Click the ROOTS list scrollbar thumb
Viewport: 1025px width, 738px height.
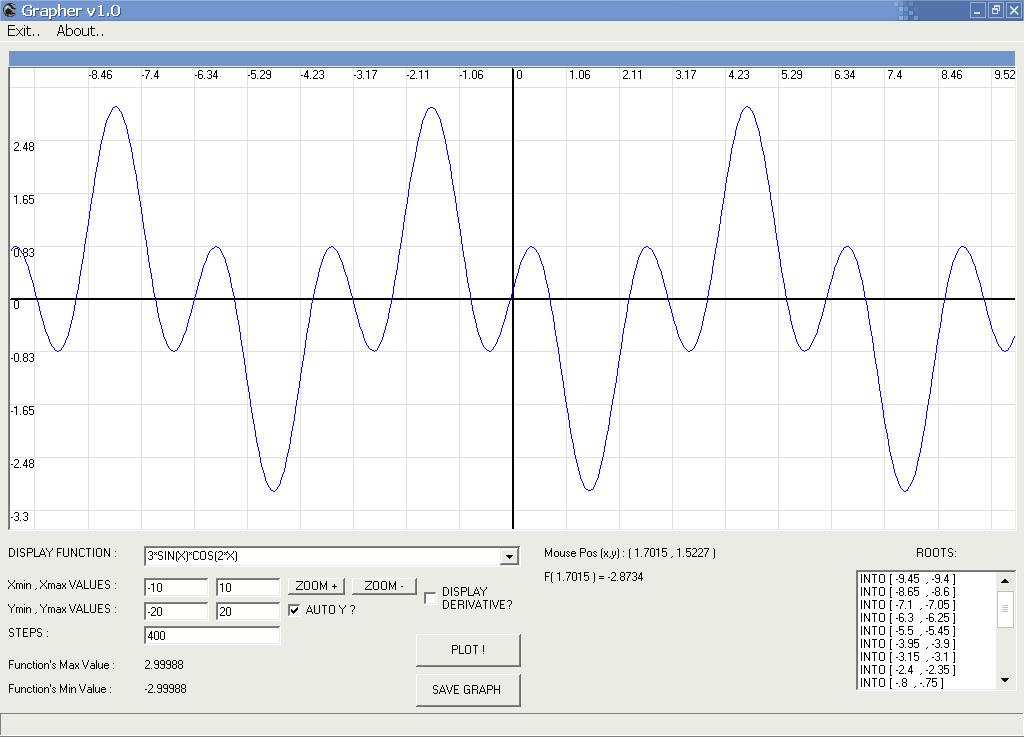tap(1005, 608)
